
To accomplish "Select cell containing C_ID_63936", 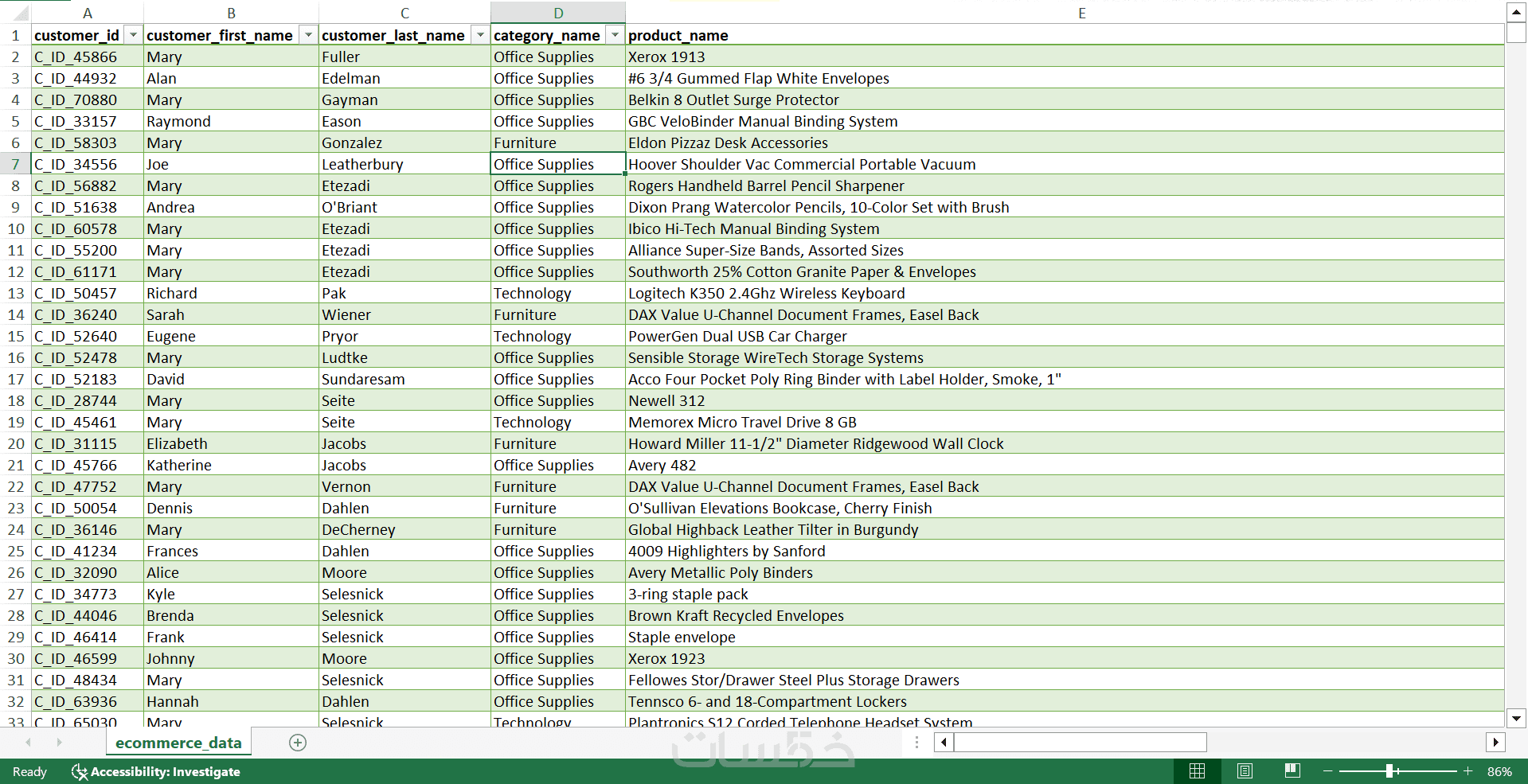I will tap(88, 701).
